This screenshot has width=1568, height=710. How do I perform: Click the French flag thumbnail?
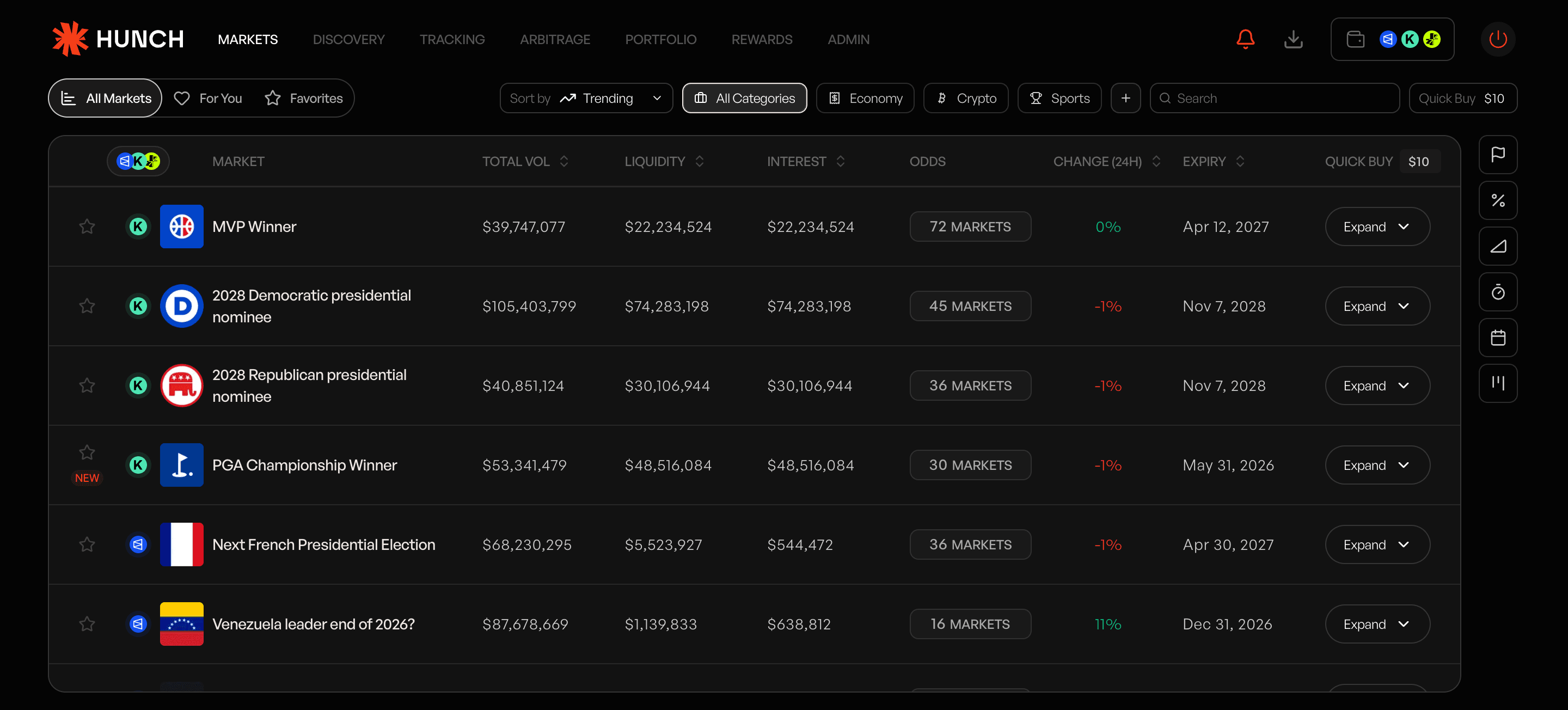[x=181, y=544]
